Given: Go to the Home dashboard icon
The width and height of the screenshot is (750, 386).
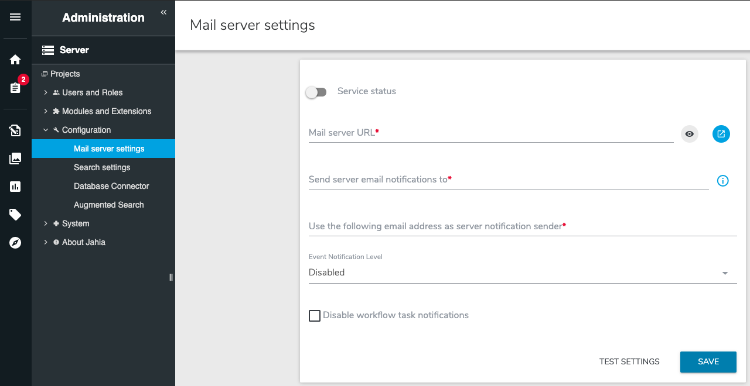Looking at the screenshot, I should coord(15,60).
